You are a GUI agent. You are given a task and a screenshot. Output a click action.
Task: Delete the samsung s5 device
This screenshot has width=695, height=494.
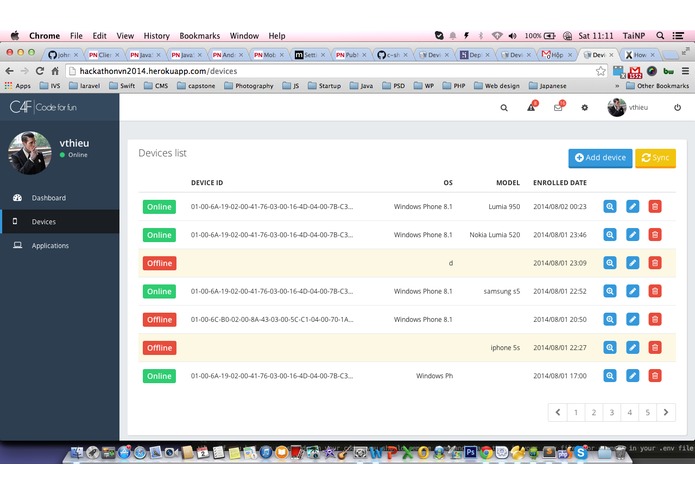point(655,291)
